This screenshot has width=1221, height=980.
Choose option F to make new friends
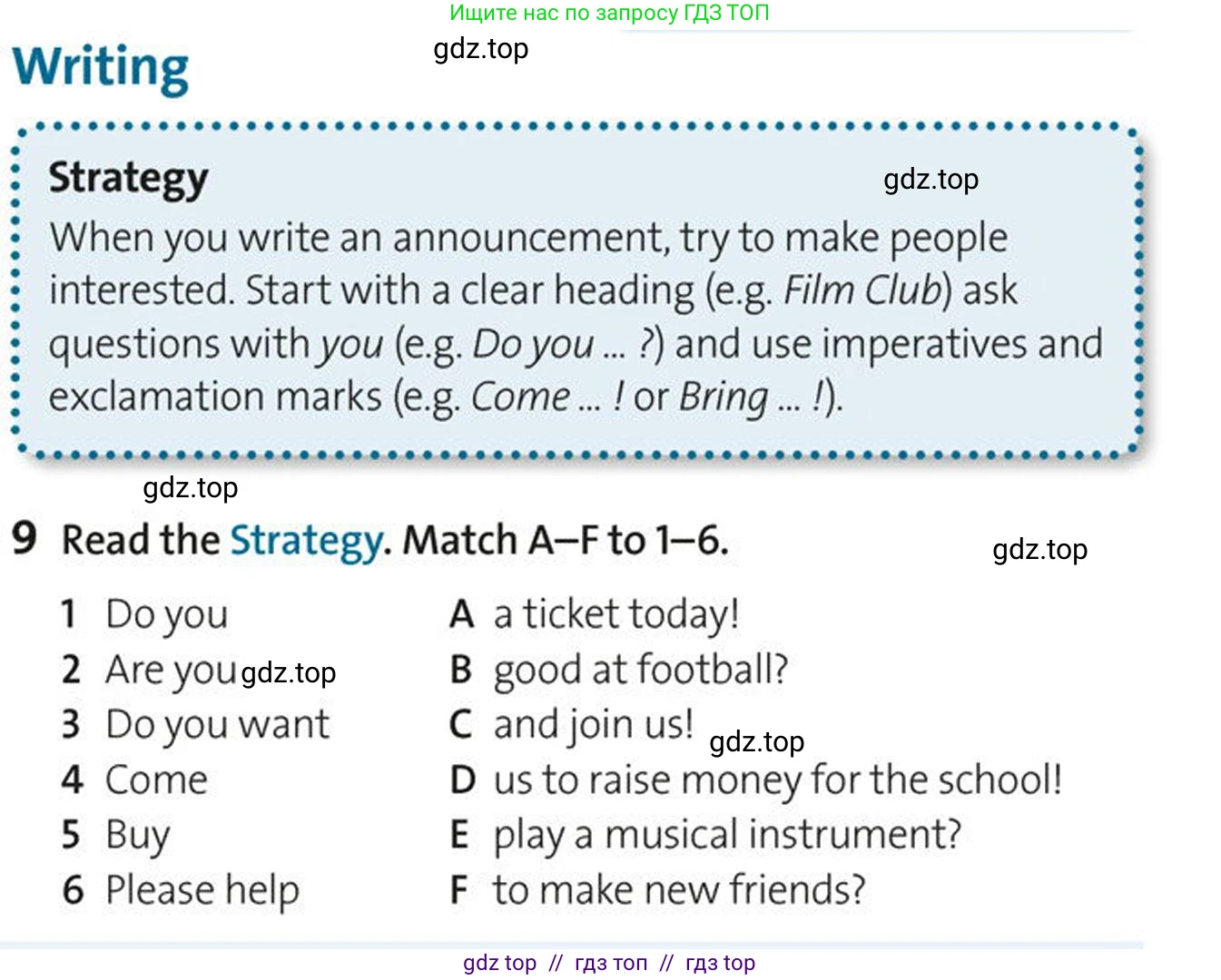pyautogui.click(x=657, y=890)
